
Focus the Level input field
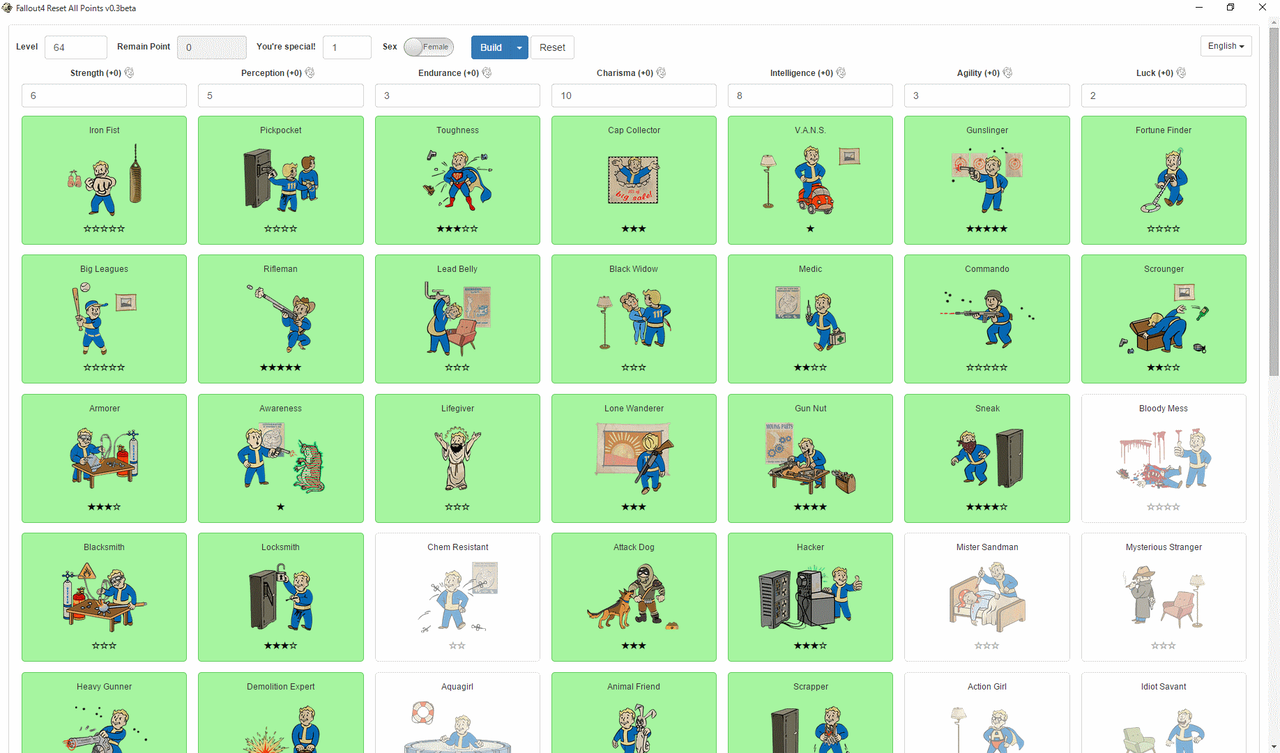tap(76, 47)
